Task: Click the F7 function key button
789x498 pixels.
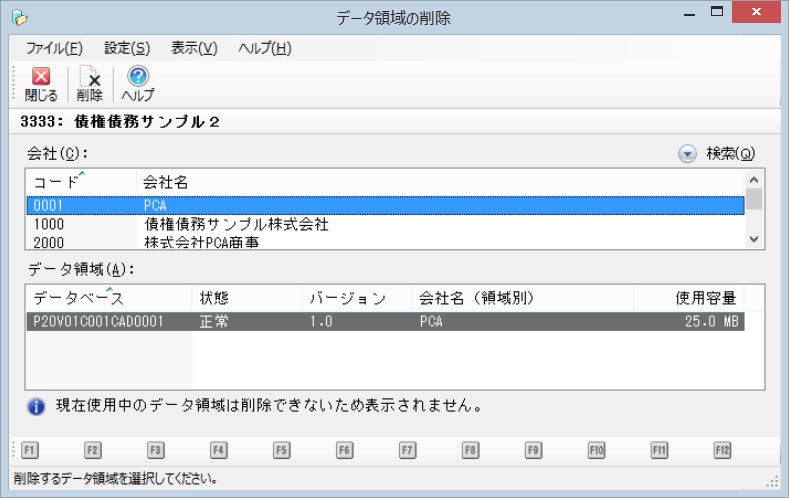Action: 407,450
